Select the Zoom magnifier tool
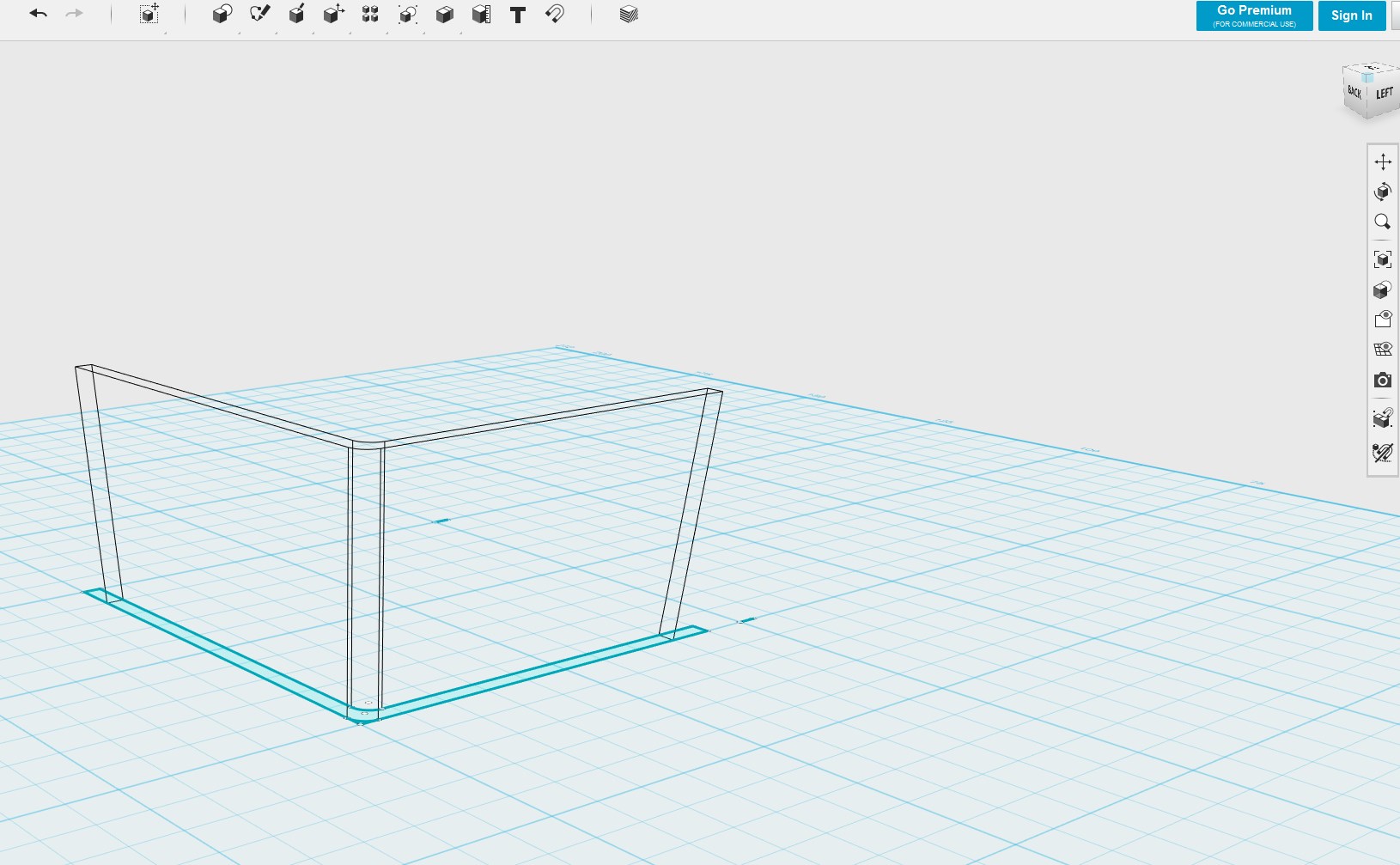1400x865 pixels. click(1383, 222)
